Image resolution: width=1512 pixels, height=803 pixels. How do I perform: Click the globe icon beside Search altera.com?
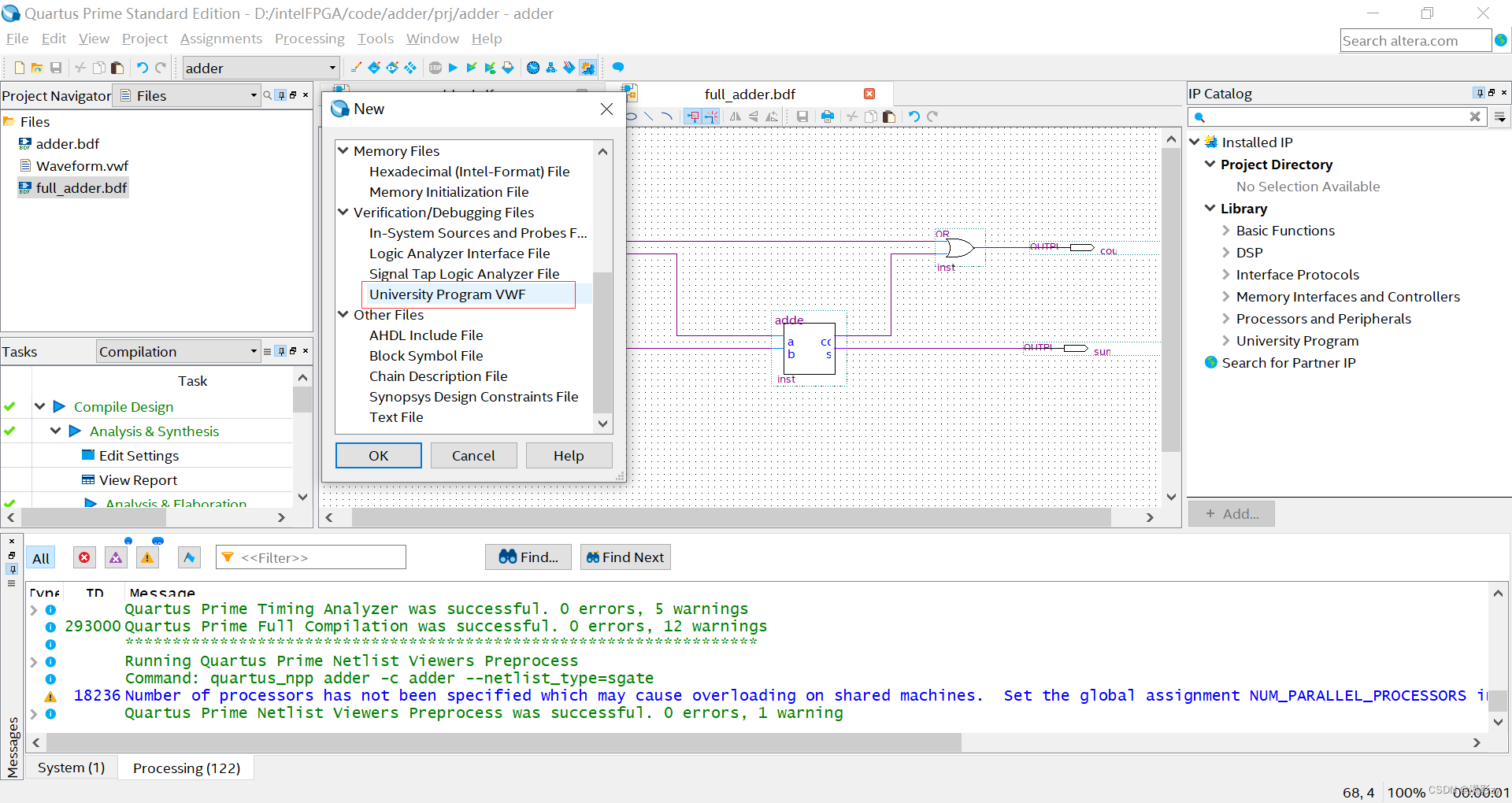(1502, 40)
